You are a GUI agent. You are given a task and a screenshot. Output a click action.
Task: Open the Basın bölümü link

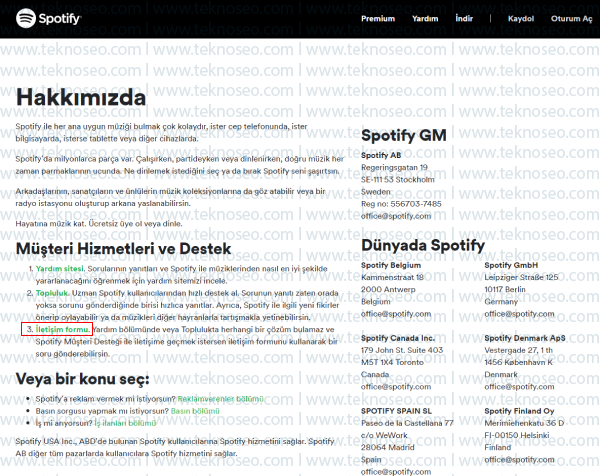tap(195, 411)
